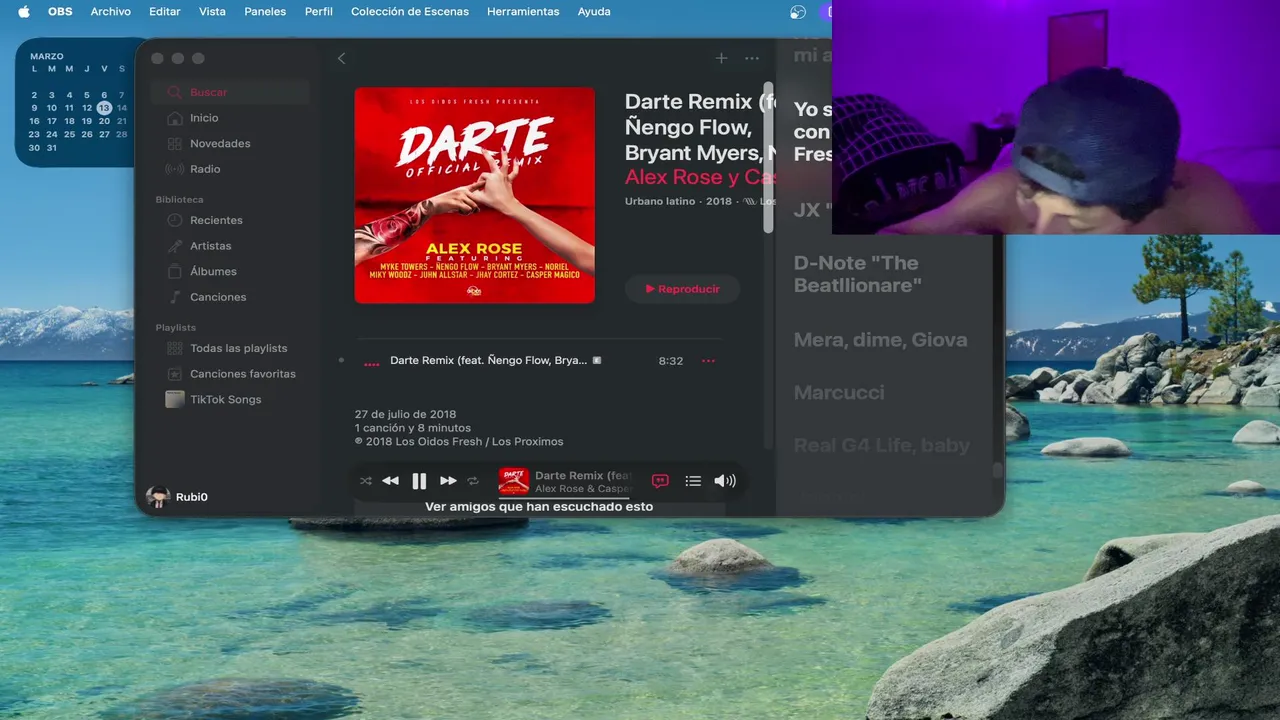This screenshot has width=1280, height=720.
Task: Open the Vista menu
Action: (212, 12)
